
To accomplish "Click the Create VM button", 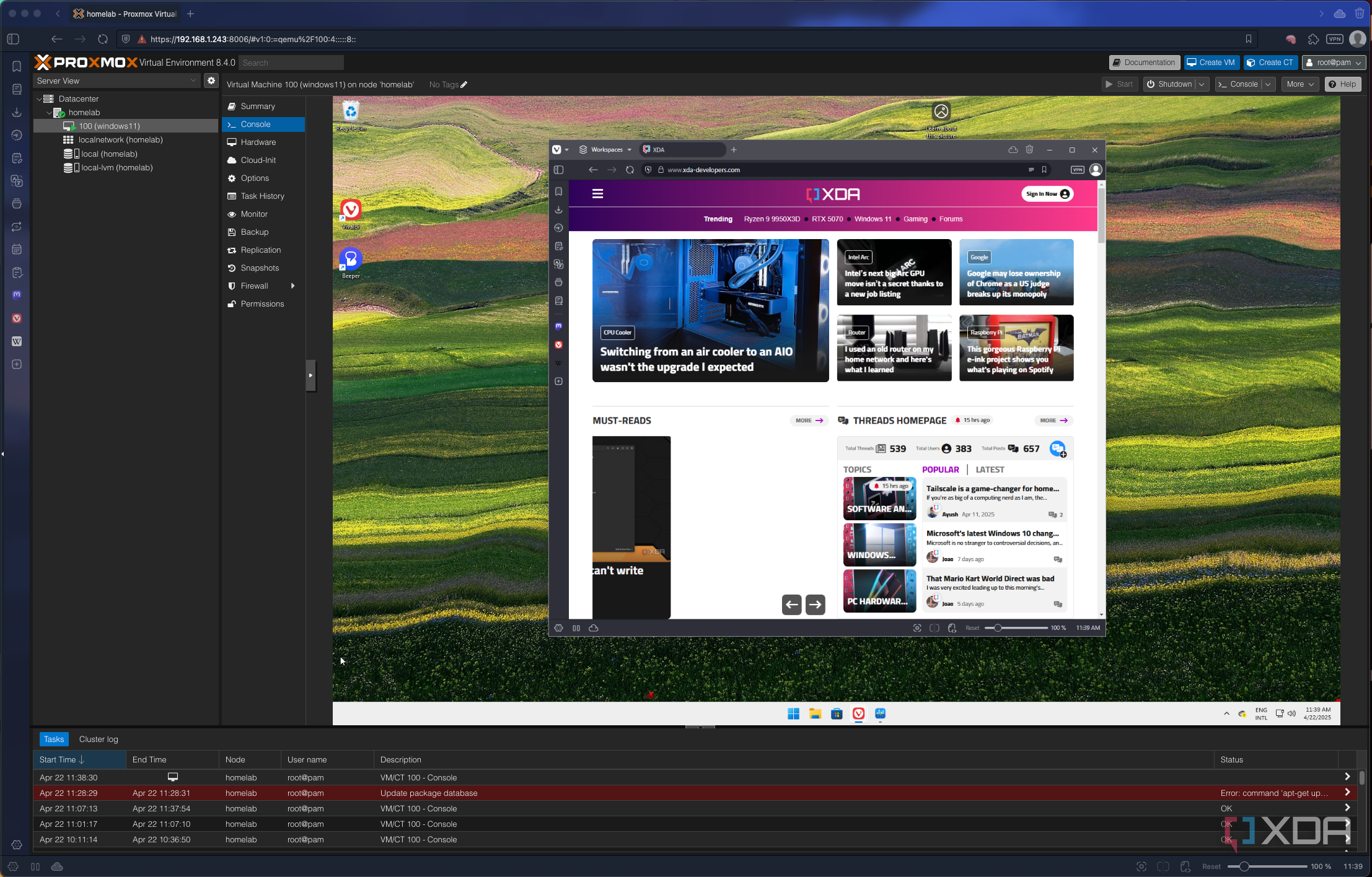I will tap(1211, 63).
